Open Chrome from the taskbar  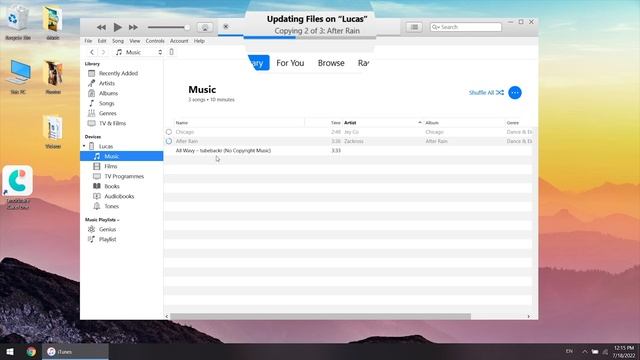coord(31,351)
